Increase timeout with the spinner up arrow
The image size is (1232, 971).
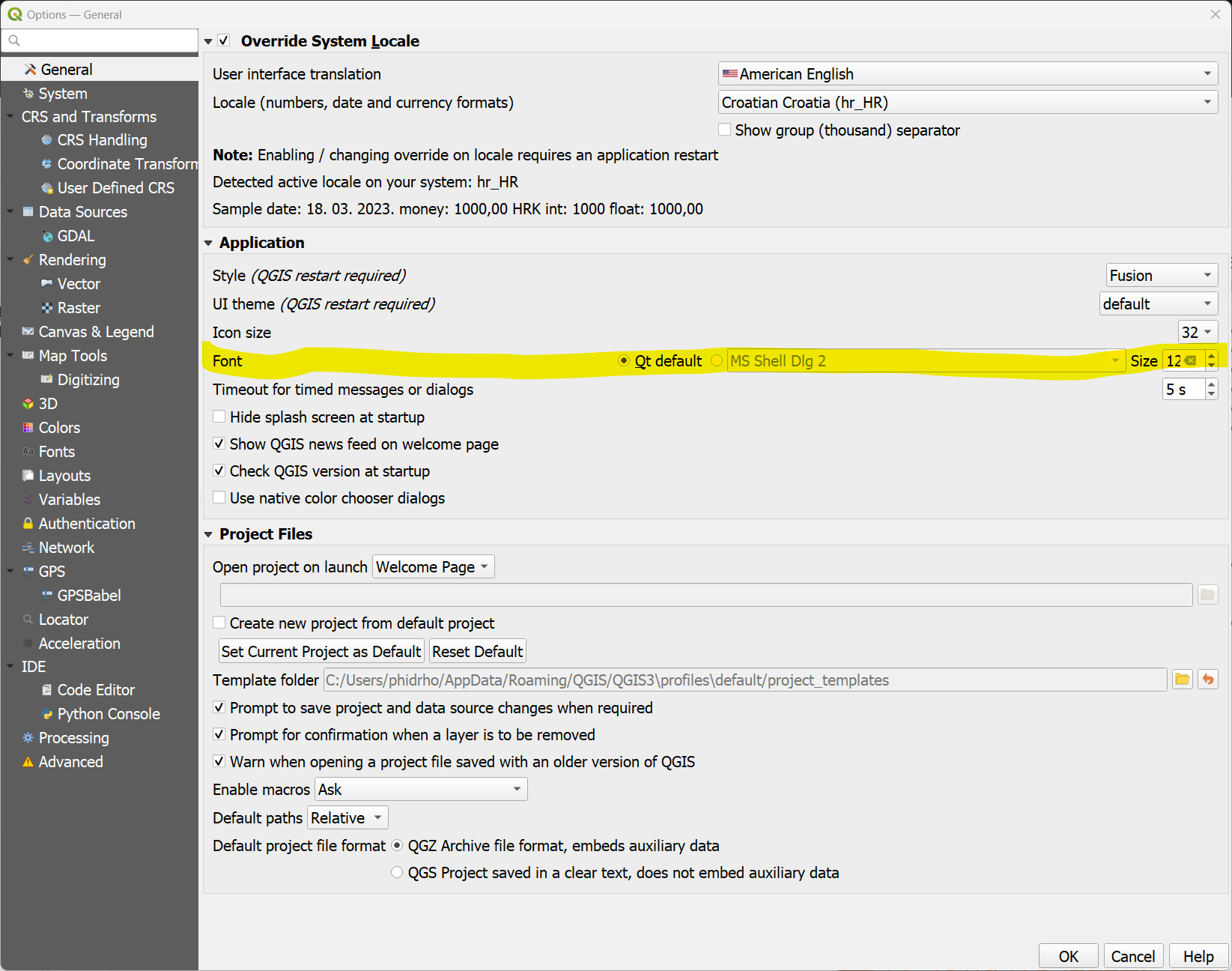pyautogui.click(x=1211, y=384)
